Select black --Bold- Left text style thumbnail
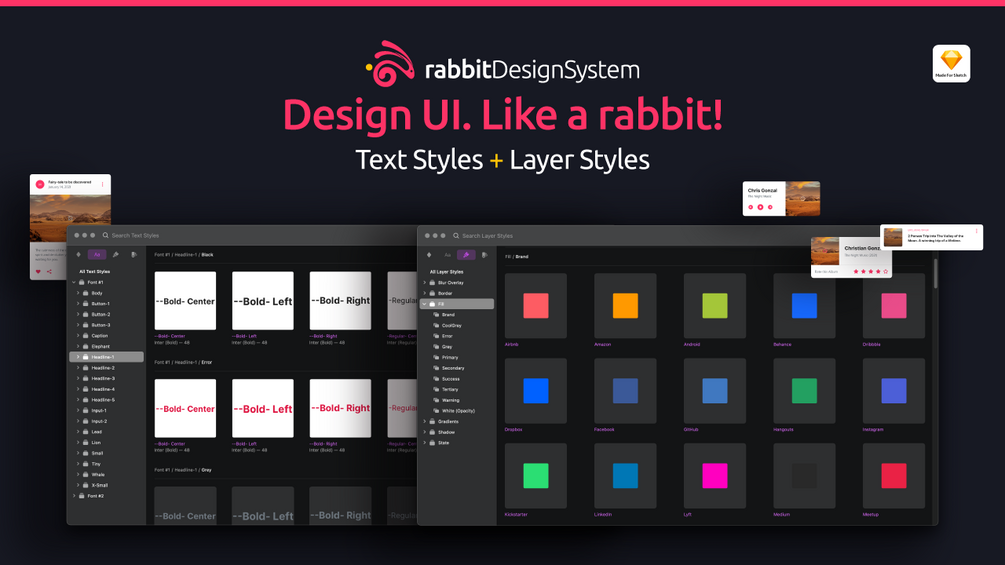Viewport: 1005px width, 565px height. (263, 300)
